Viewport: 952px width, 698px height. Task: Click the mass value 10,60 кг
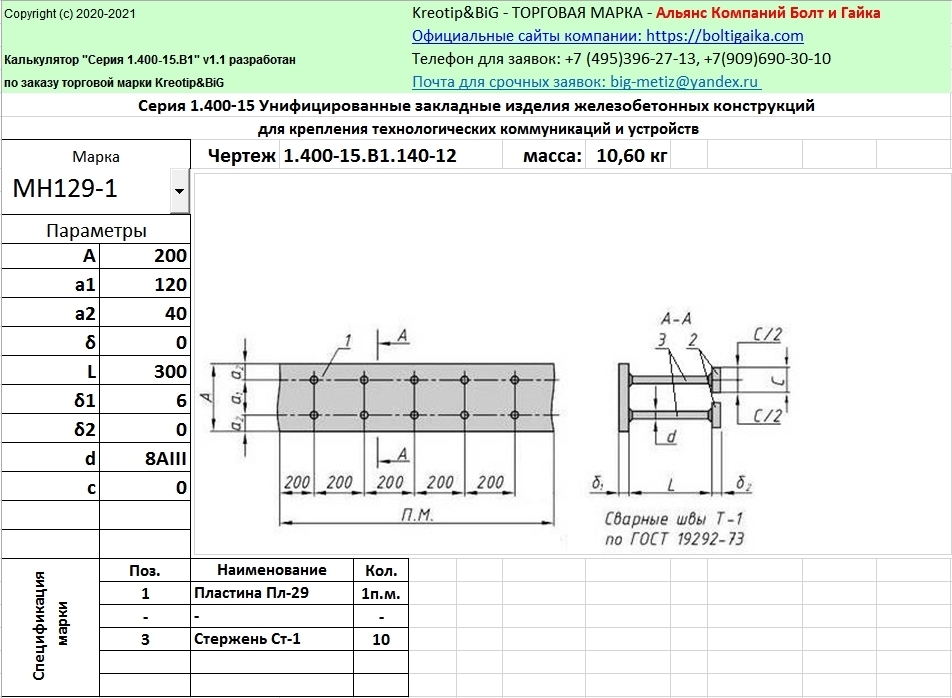click(x=632, y=155)
